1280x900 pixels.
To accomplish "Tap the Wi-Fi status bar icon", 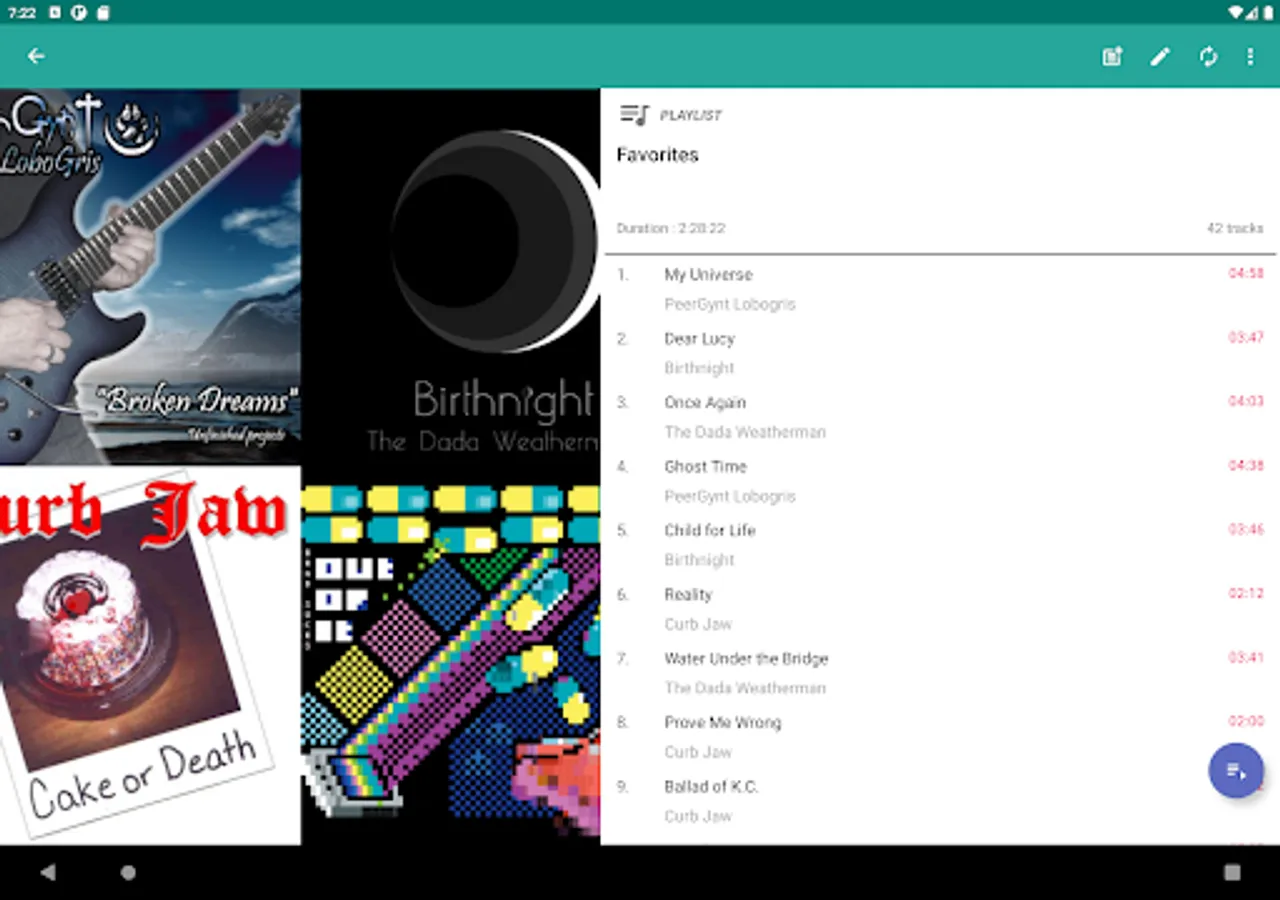I will tap(1234, 12).
